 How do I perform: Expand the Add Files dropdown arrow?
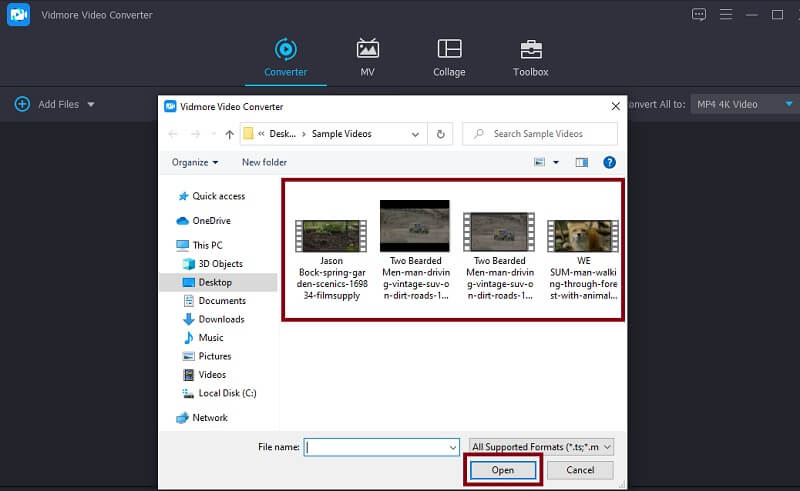click(91, 105)
